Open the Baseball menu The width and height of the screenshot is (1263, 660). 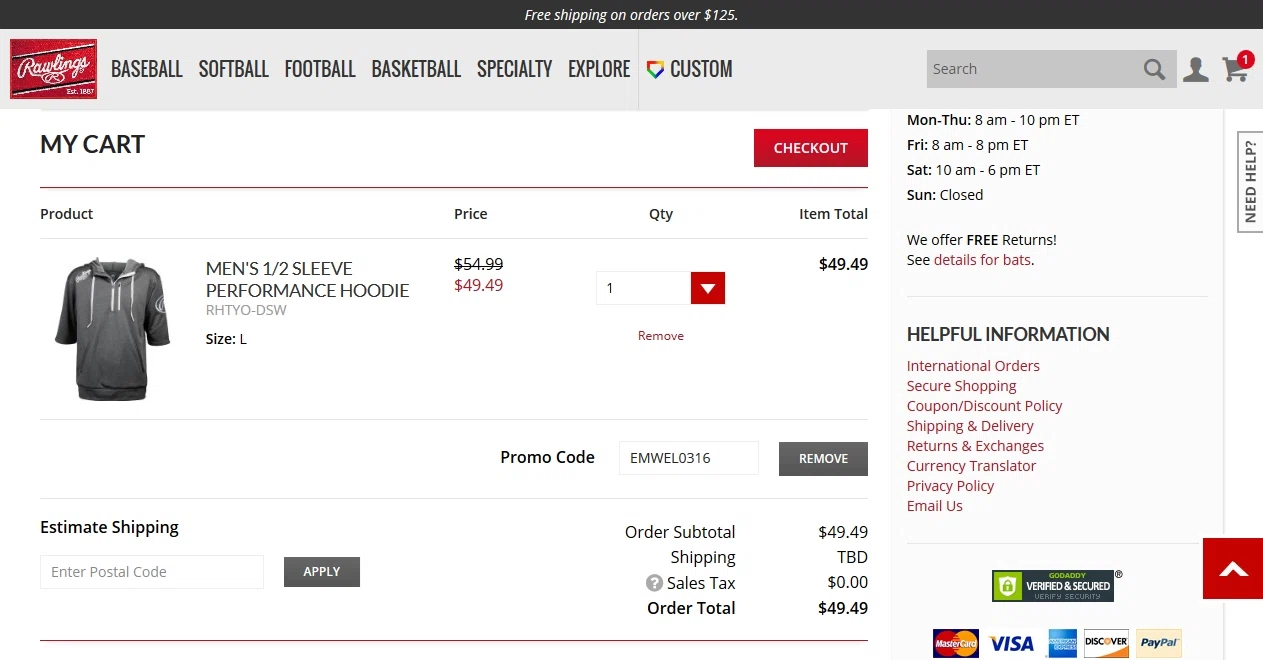[x=146, y=69]
